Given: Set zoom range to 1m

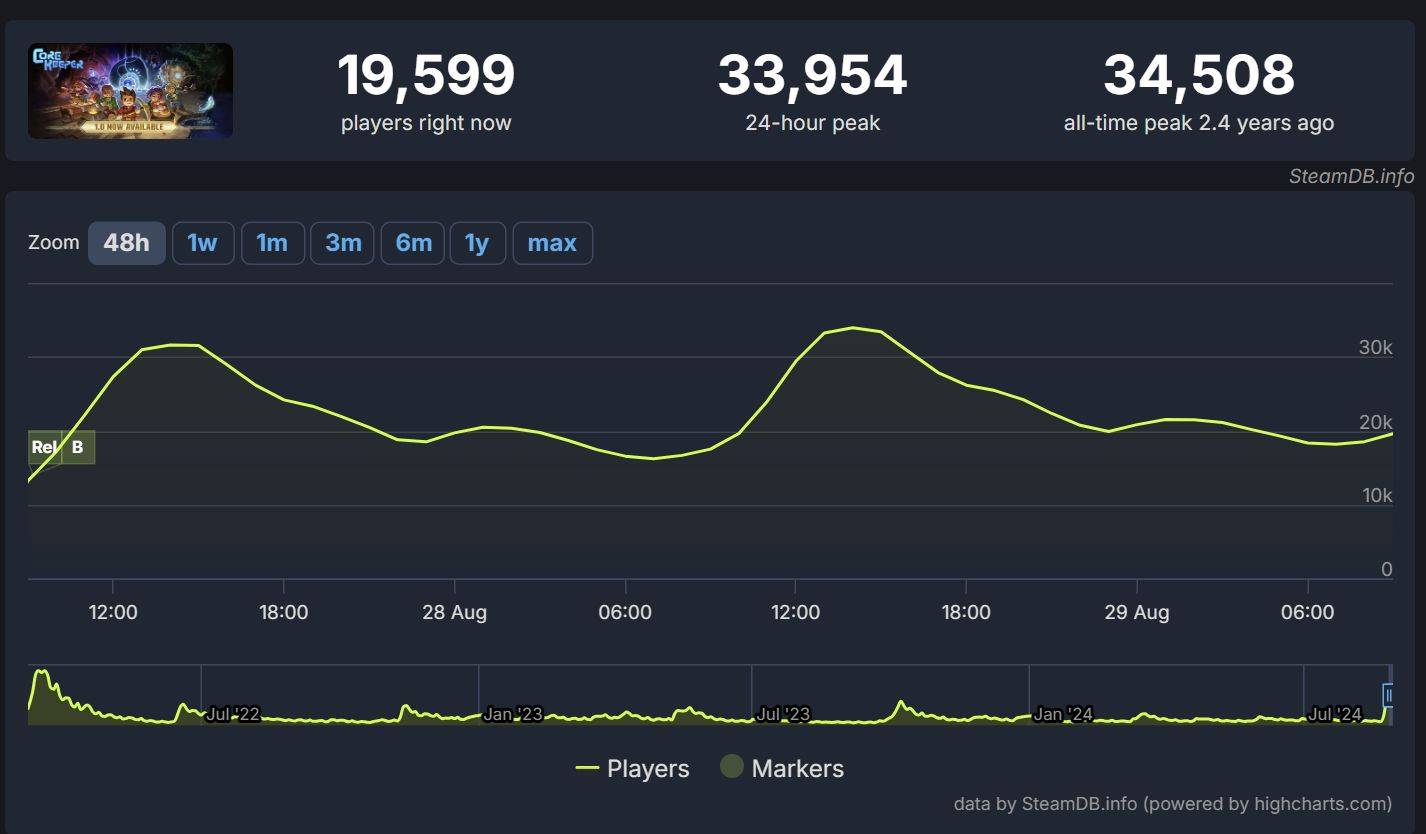Looking at the screenshot, I should tap(272, 243).
